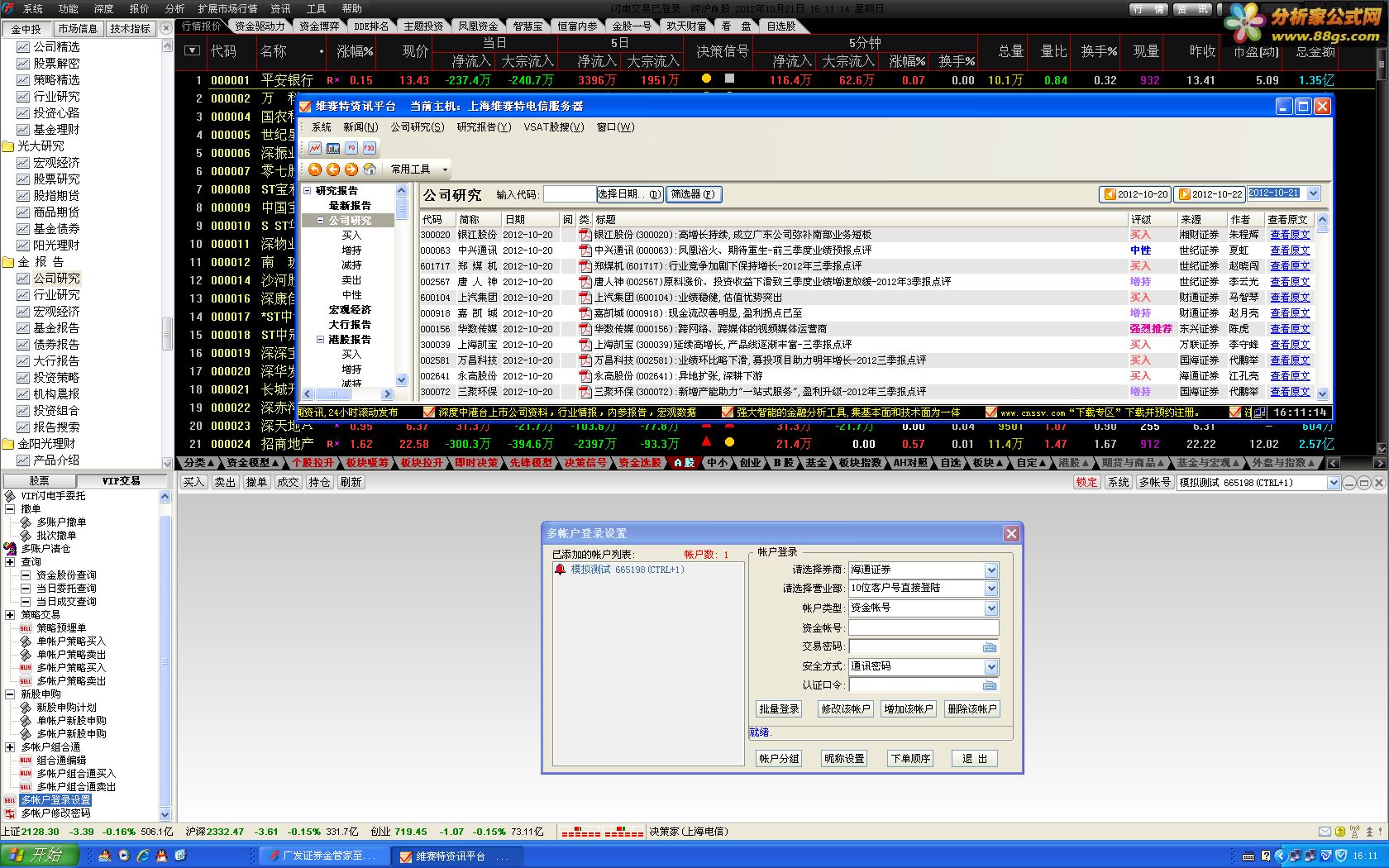This screenshot has width=1389, height=868.
Task: Click the F9 toolbar icon
Action: [351, 148]
